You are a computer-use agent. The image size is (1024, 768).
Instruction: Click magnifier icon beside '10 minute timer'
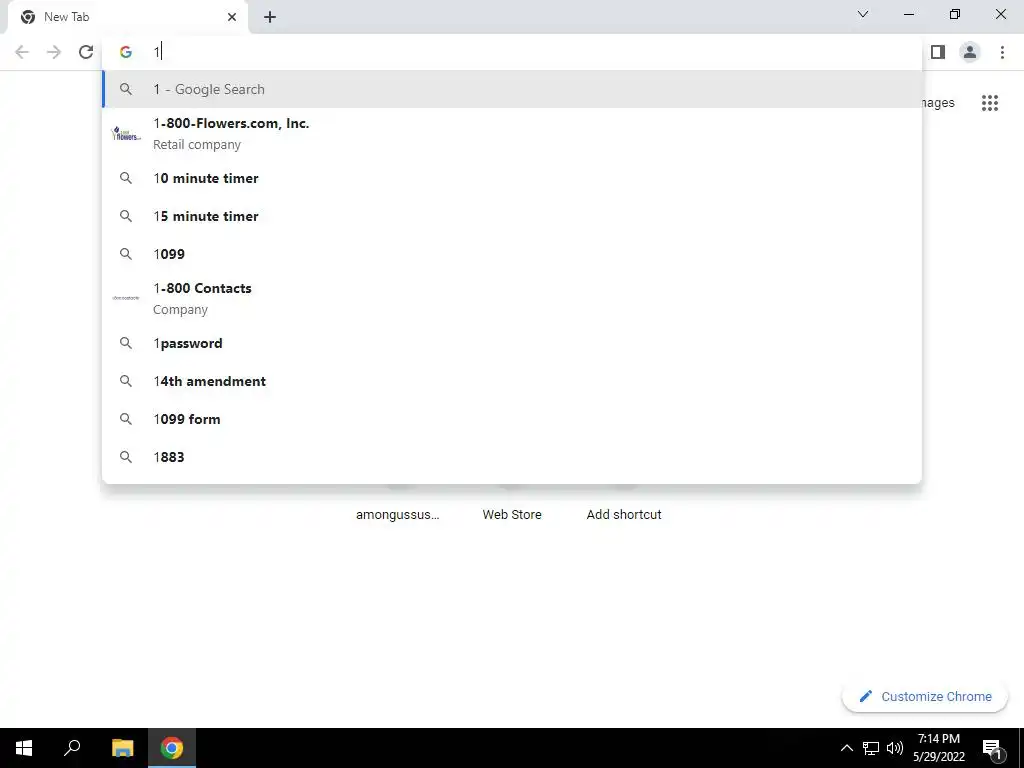click(x=125, y=178)
